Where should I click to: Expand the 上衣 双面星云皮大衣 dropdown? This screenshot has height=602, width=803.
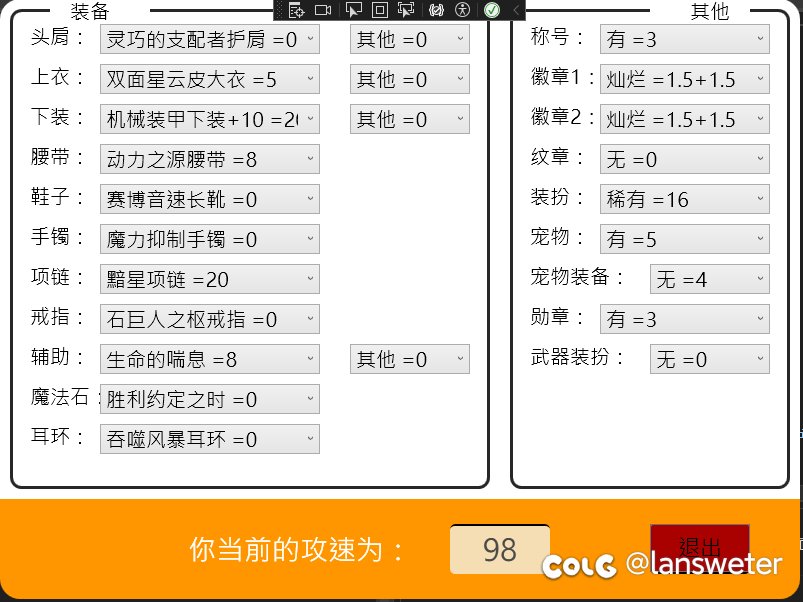coord(209,79)
